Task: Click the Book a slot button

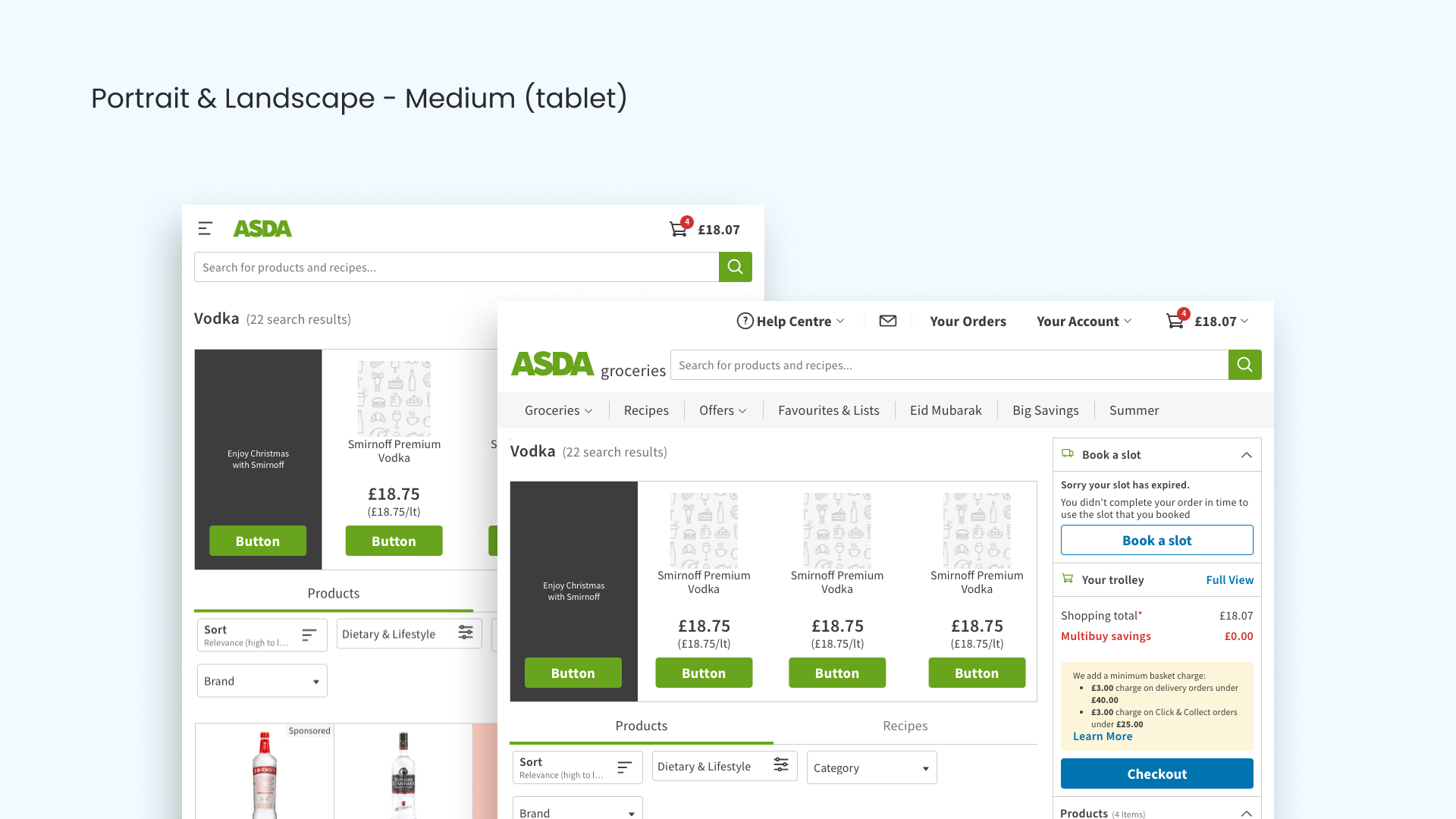Action: coord(1157,540)
